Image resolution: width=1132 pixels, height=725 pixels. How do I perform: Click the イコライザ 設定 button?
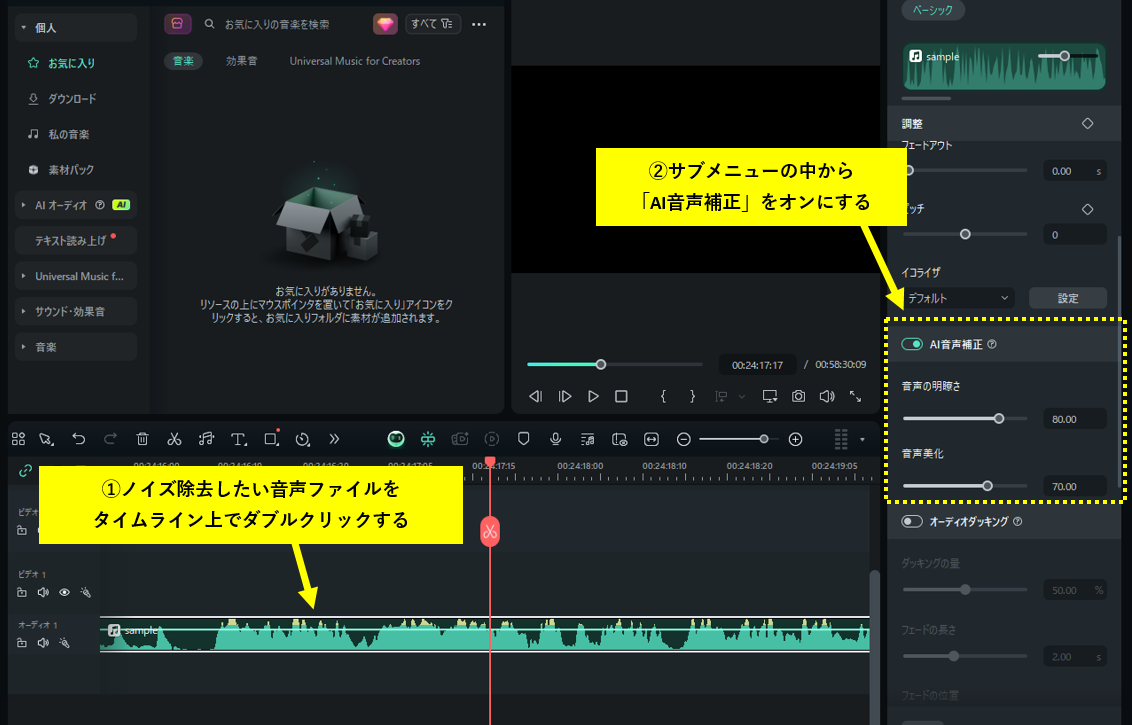pos(1068,298)
